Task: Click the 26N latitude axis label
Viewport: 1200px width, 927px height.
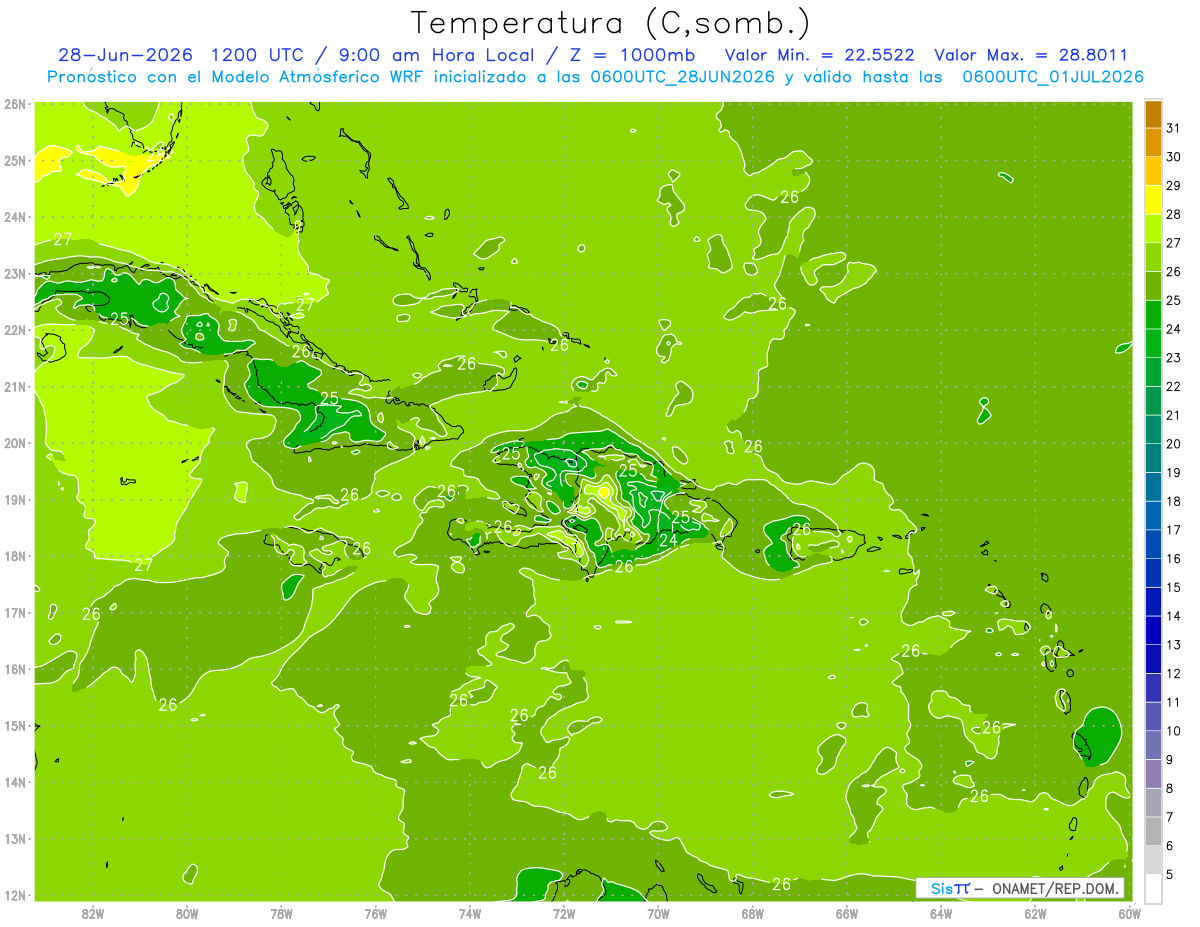Action: pos(14,104)
